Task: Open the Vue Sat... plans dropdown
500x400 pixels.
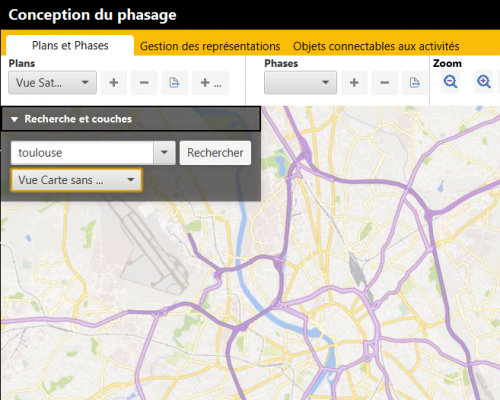Action: [x=52, y=82]
